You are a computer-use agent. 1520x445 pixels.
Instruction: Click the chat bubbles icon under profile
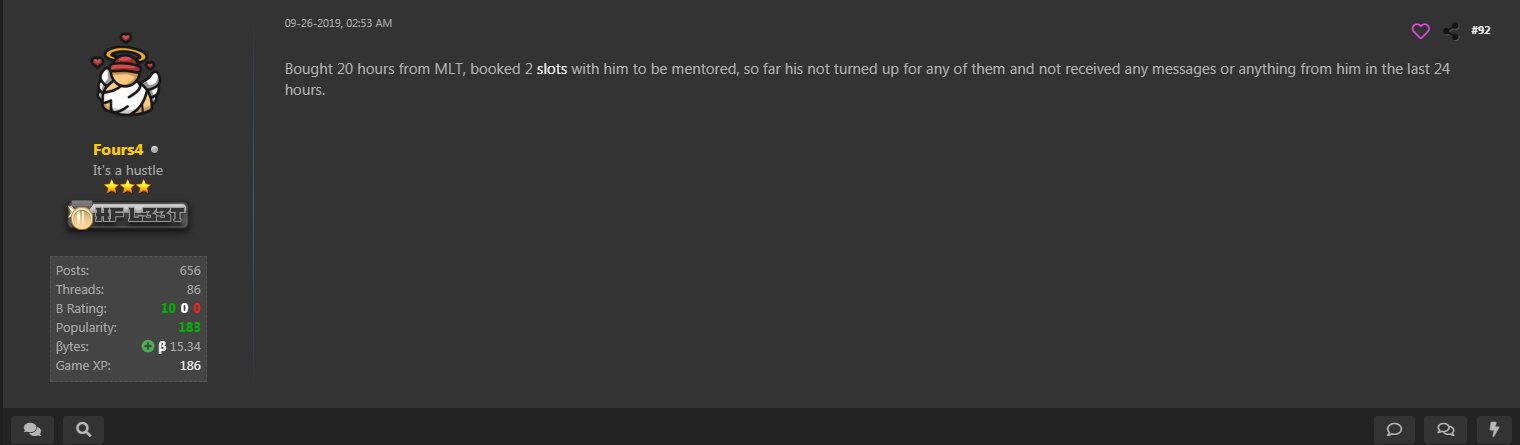pyautogui.click(x=32, y=430)
